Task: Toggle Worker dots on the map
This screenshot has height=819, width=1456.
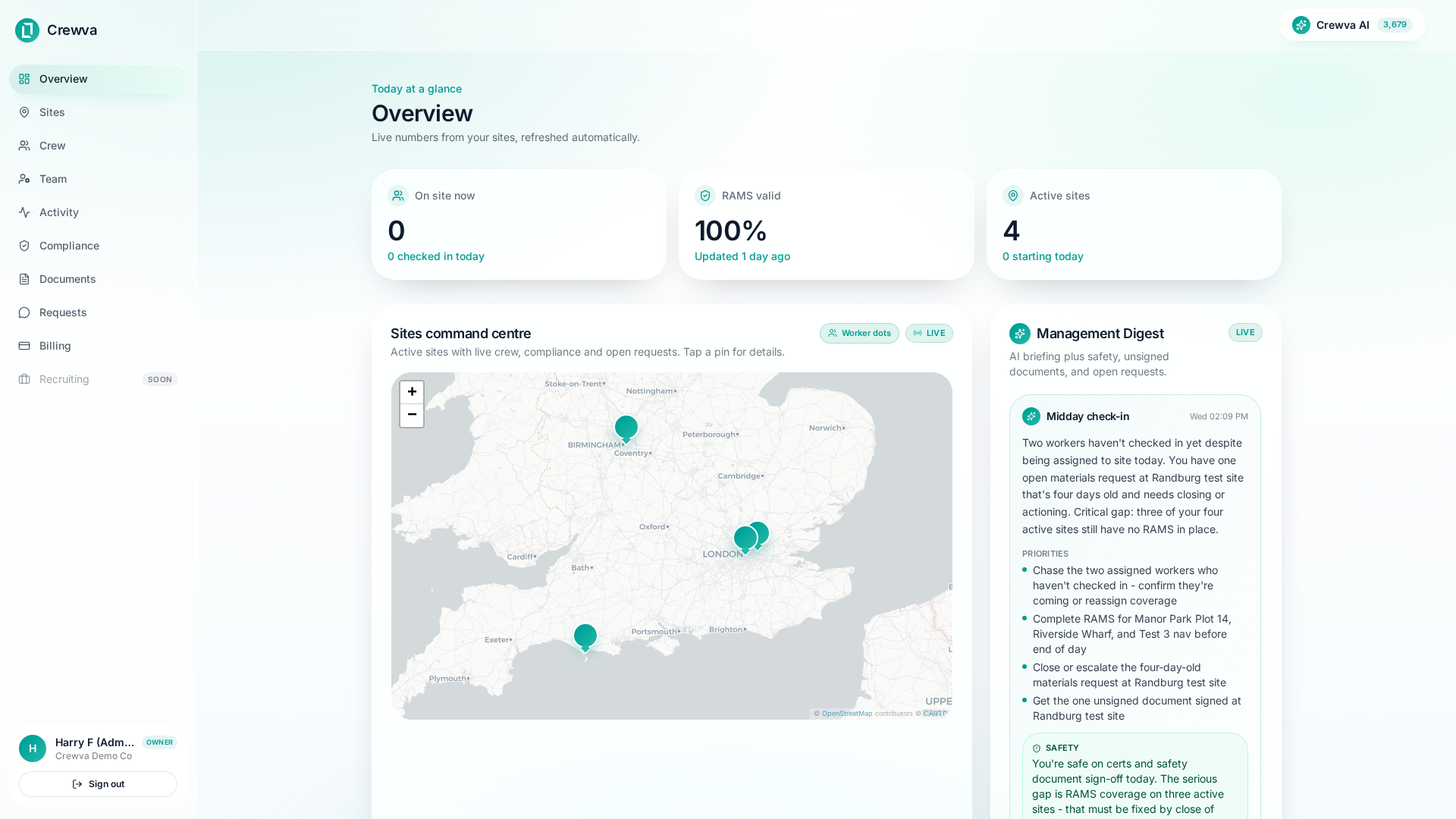Action: [x=859, y=334]
